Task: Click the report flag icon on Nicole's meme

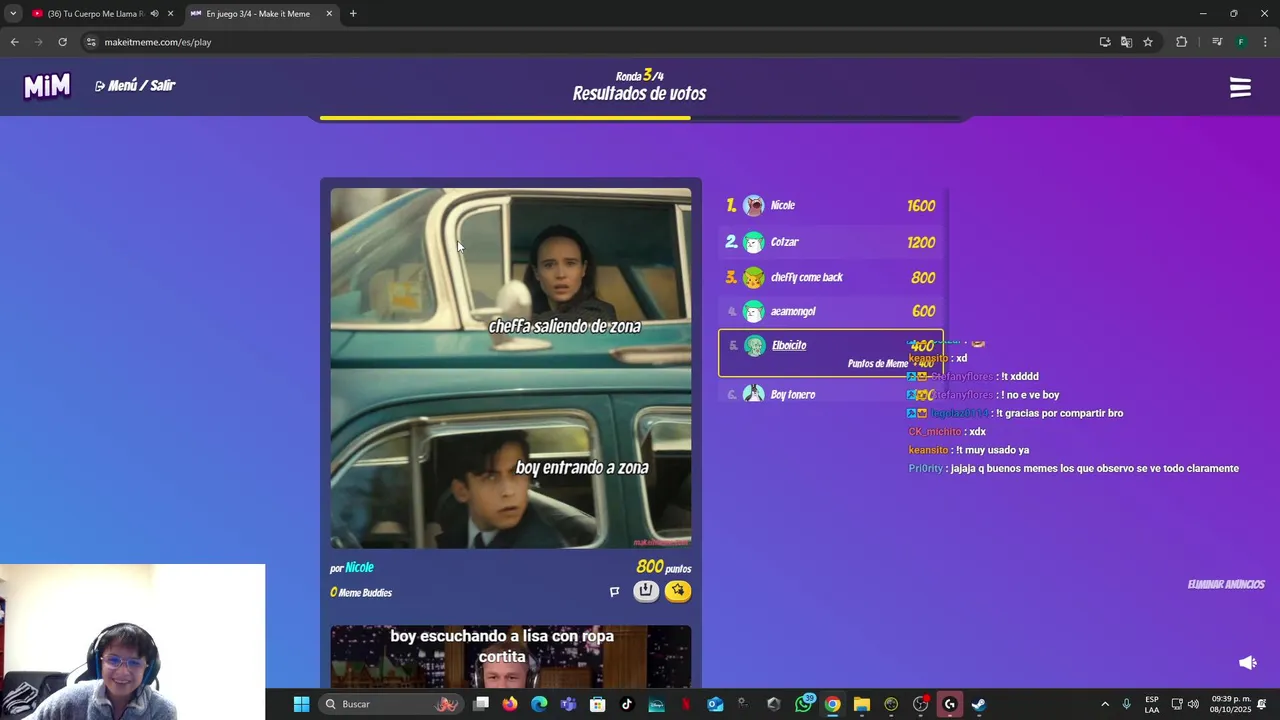Action: tap(614, 591)
